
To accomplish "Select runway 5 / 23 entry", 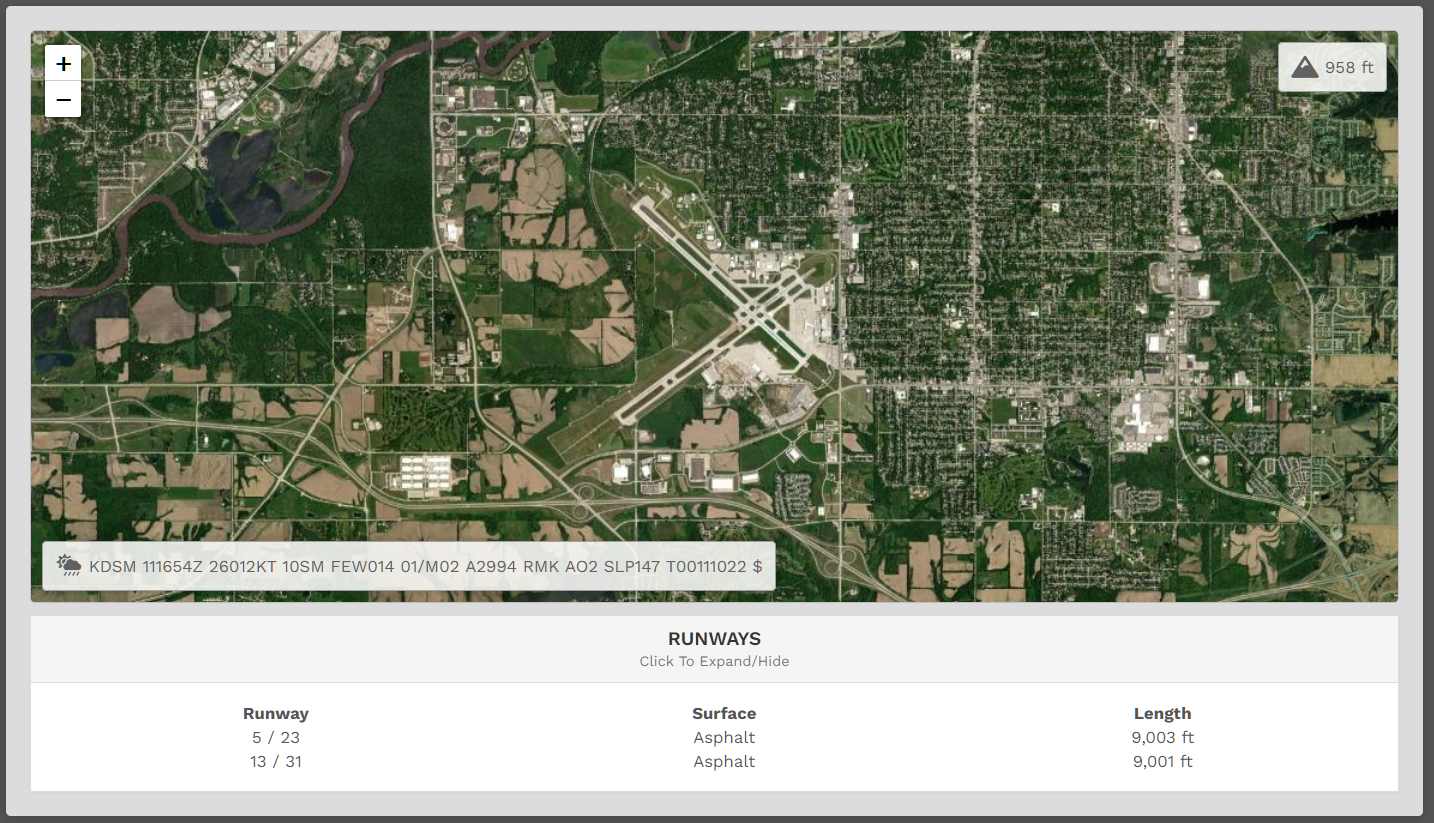I will point(276,738).
